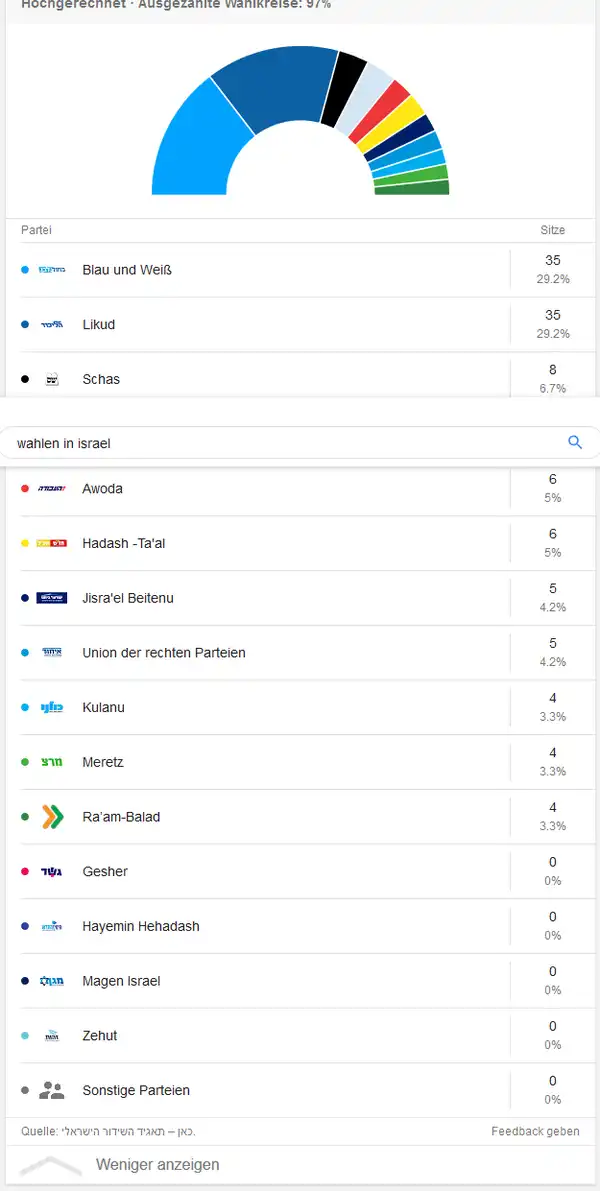Click the collapse chevron arrow at bottom

pyautogui.click(x=51, y=1165)
